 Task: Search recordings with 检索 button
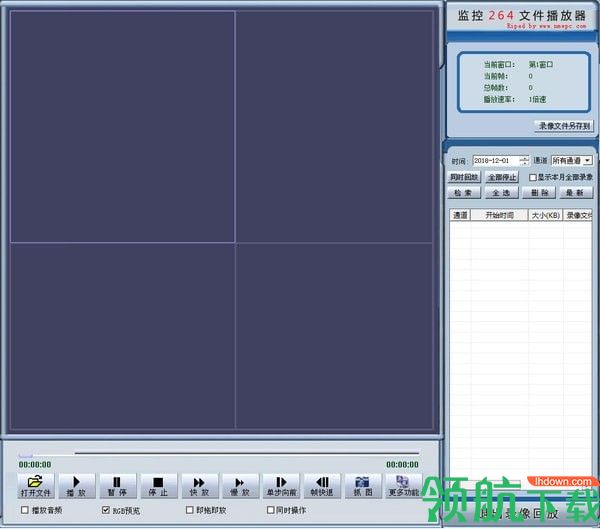pyautogui.click(x=464, y=193)
